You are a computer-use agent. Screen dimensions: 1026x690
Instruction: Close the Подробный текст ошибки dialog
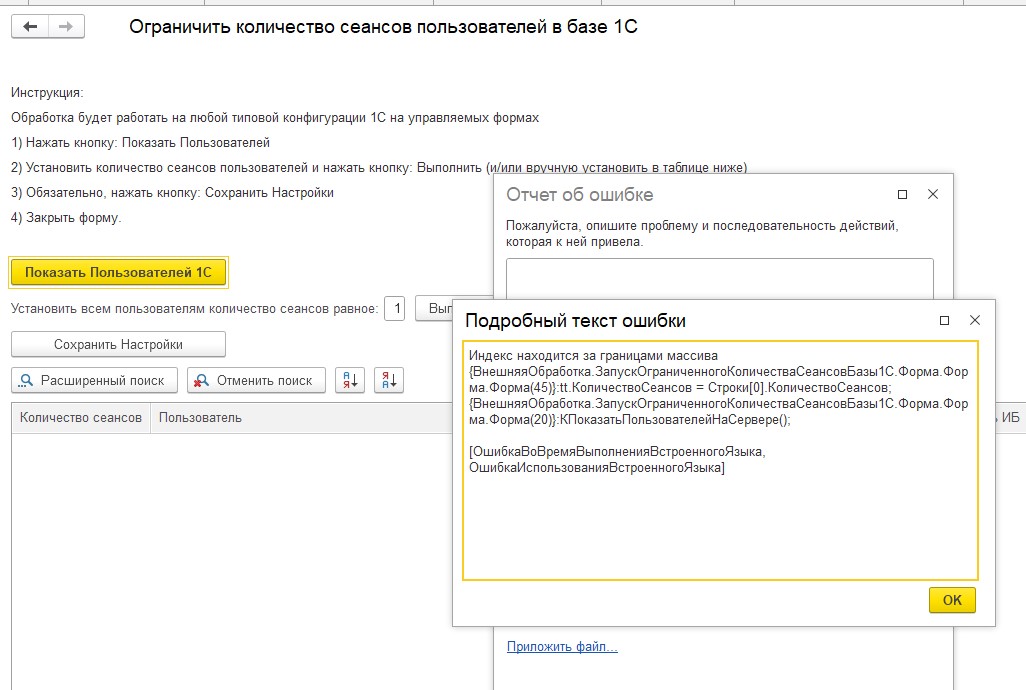click(x=975, y=320)
